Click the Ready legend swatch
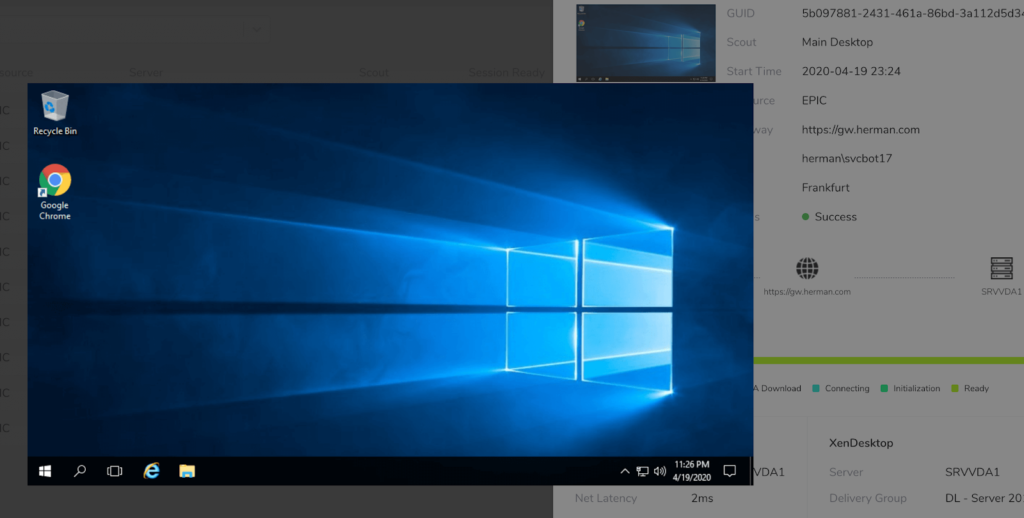 click(x=955, y=388)
